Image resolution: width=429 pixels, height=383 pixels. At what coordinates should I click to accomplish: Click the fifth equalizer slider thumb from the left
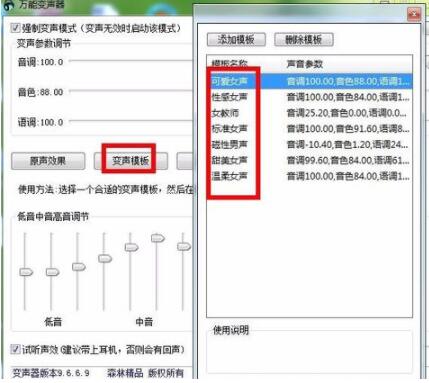(x=131, y=247)
